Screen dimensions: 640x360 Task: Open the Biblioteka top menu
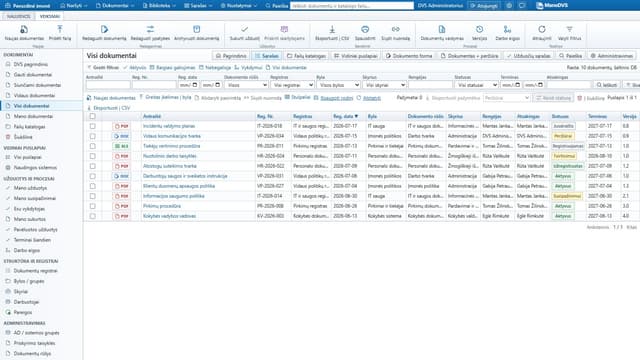pos(159,6)
